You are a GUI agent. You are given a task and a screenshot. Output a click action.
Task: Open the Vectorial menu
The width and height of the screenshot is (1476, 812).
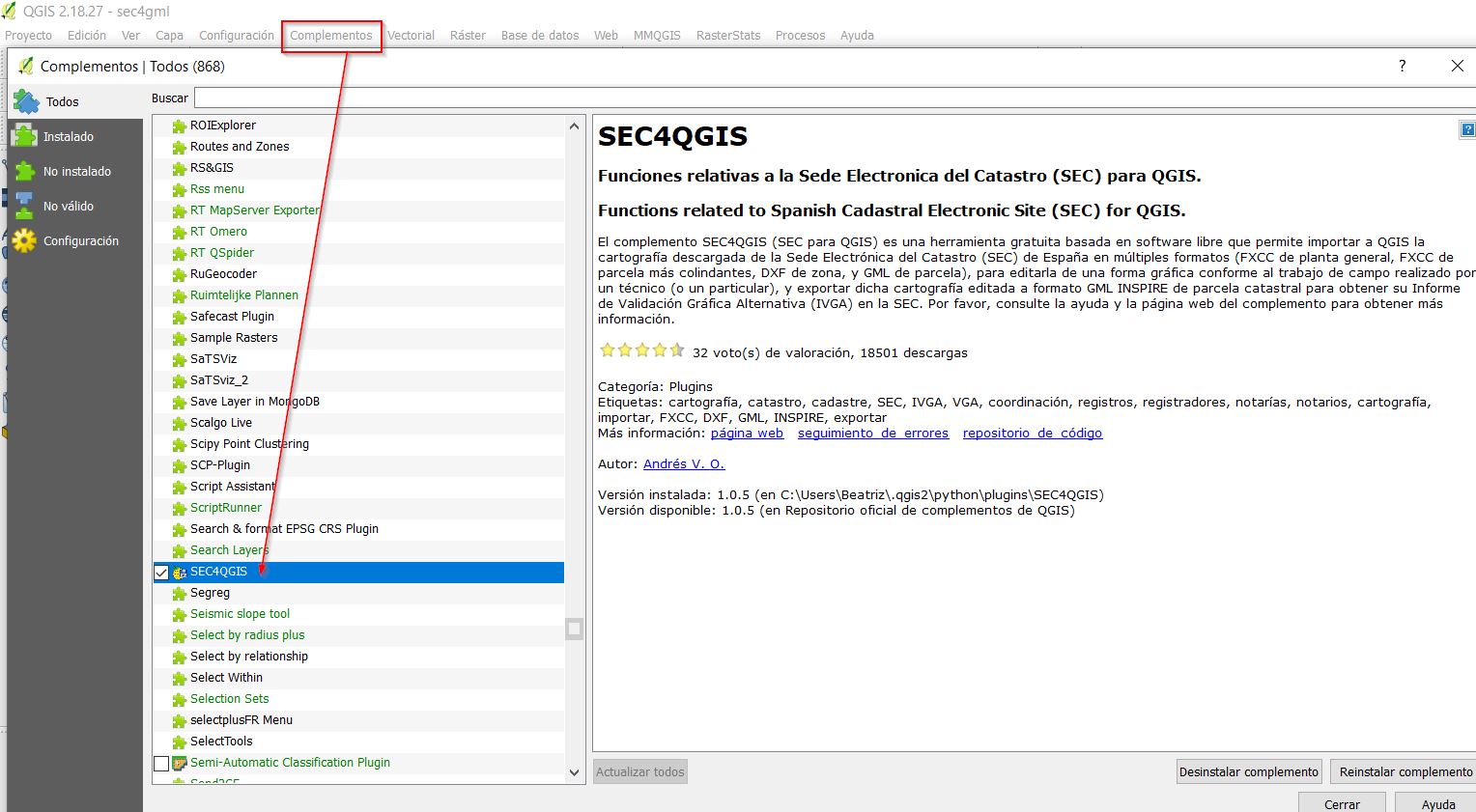pyautogui.click(x=411, y=36)
